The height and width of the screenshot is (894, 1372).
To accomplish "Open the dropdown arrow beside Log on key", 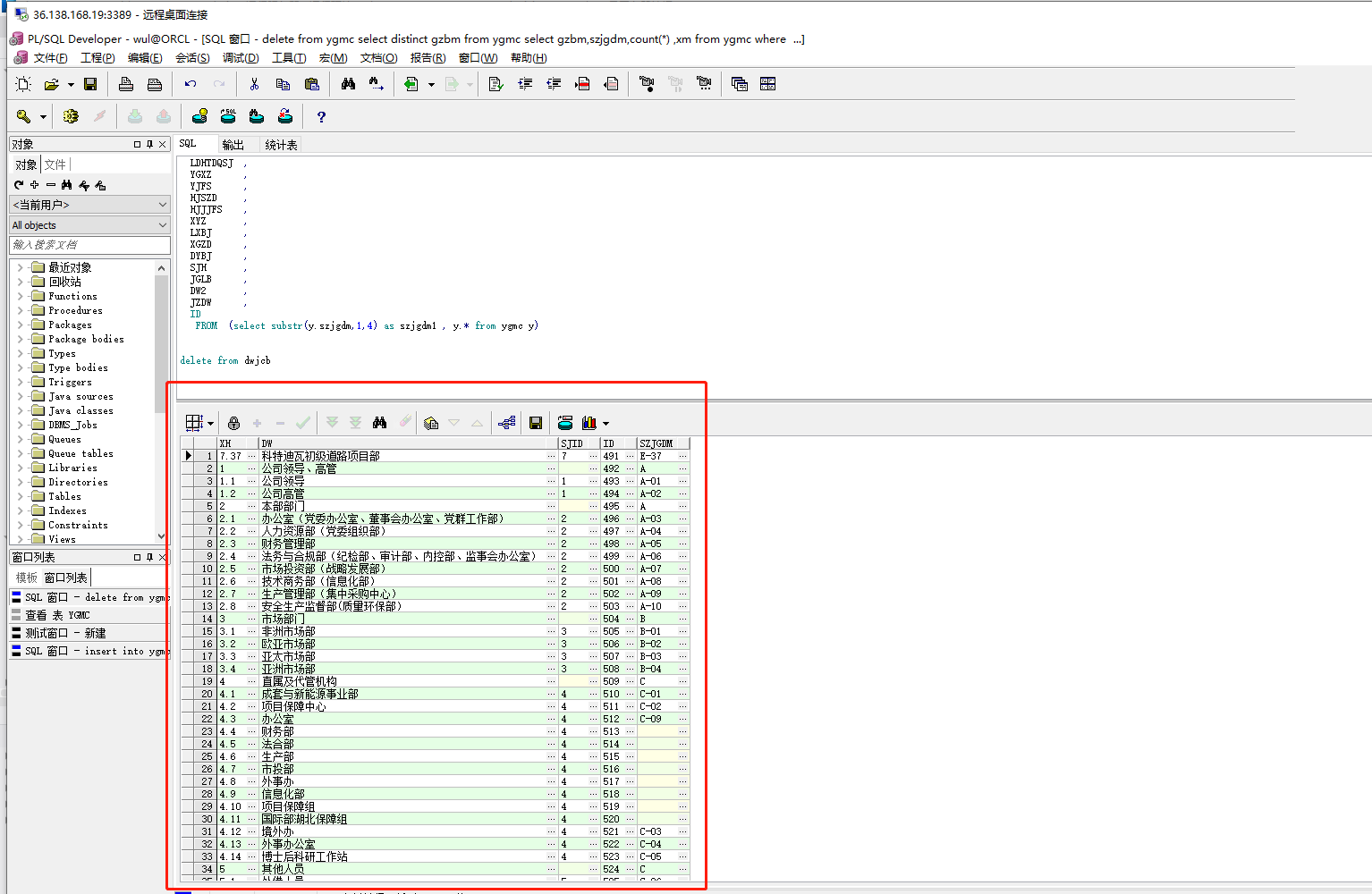I will point(43,117).
